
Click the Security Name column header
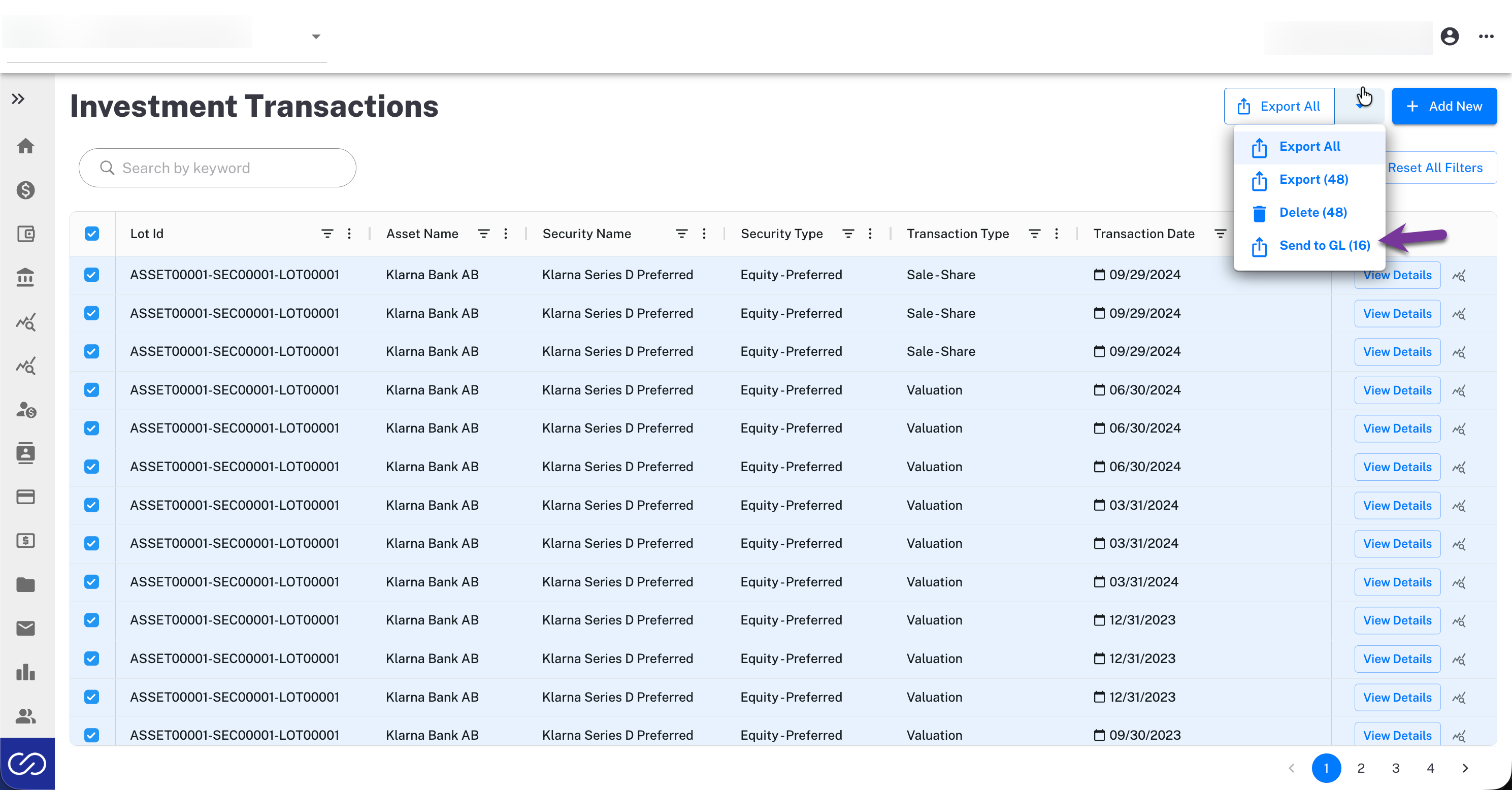(x=586, y=234)
